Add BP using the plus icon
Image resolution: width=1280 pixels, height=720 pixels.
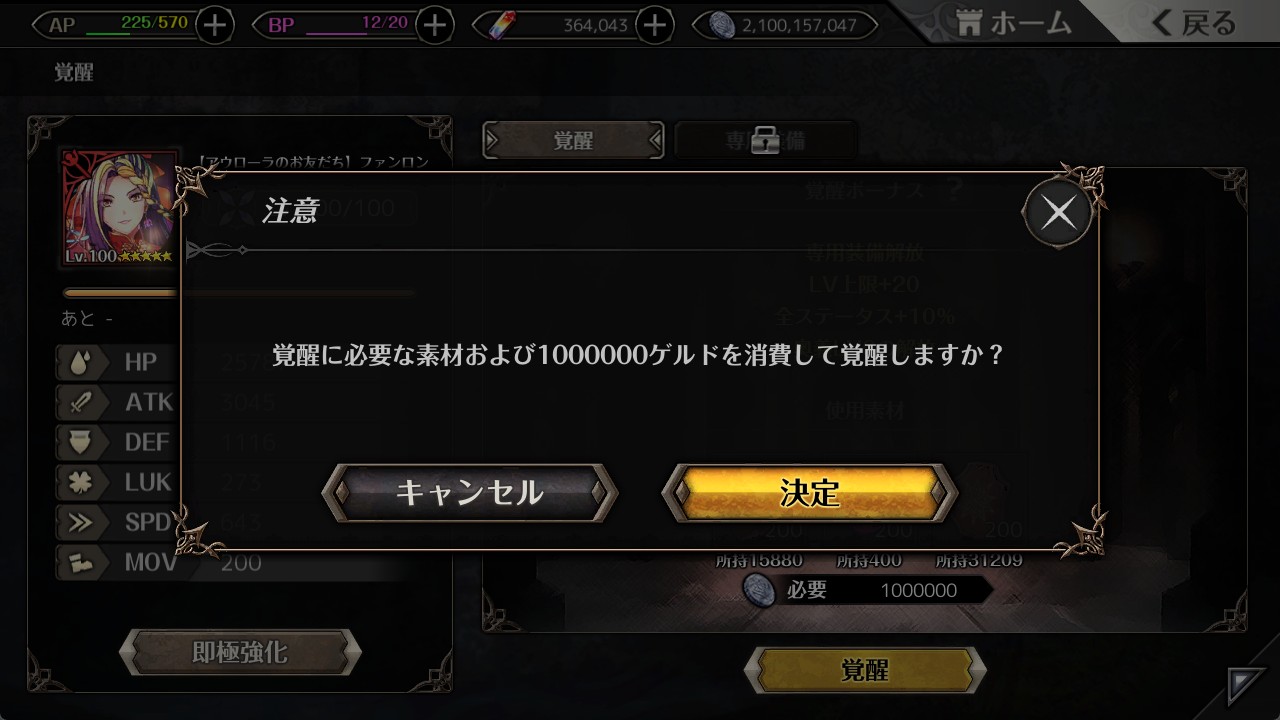(x=434, y=25)
